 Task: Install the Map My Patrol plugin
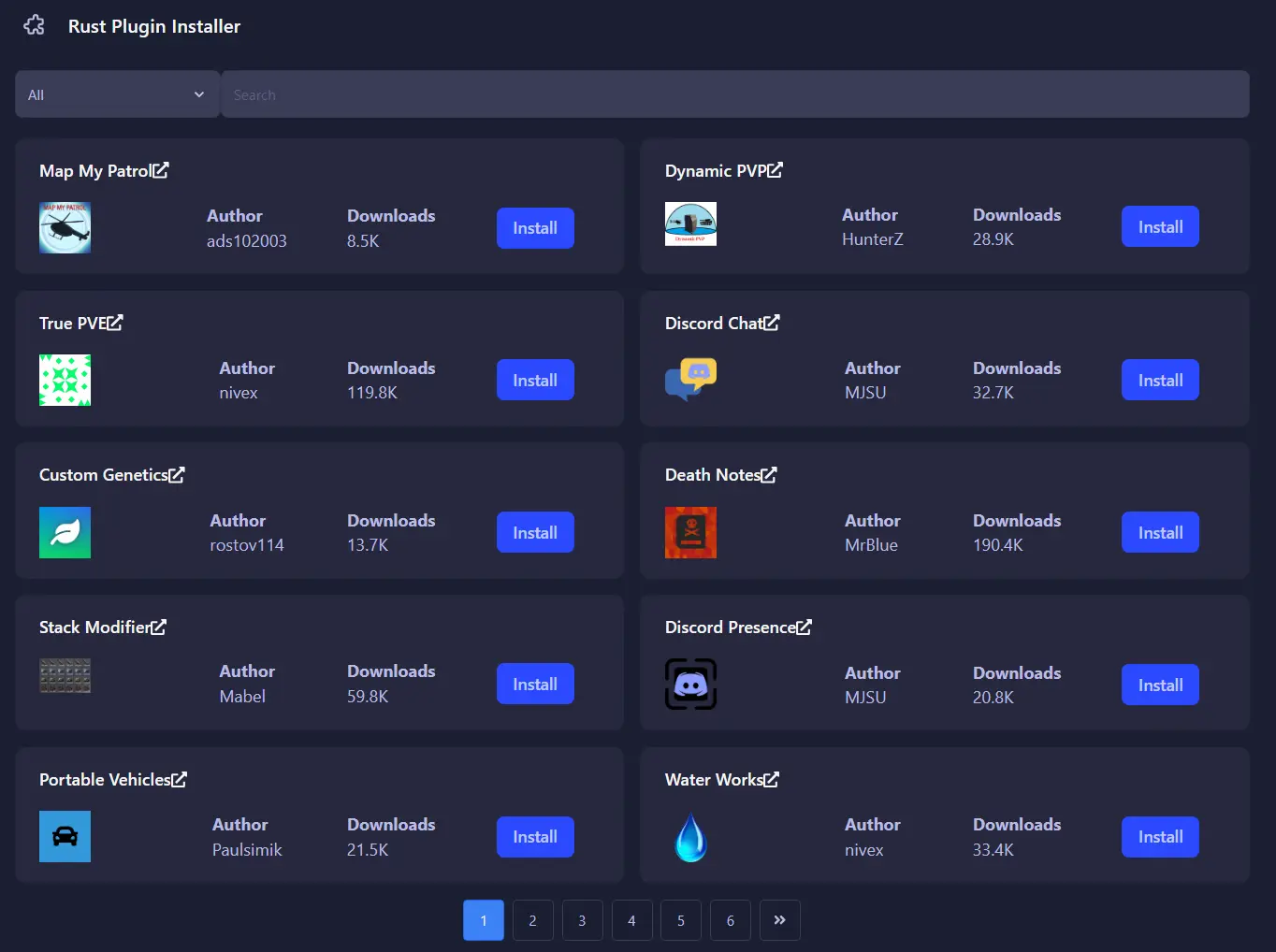point(534,227)
